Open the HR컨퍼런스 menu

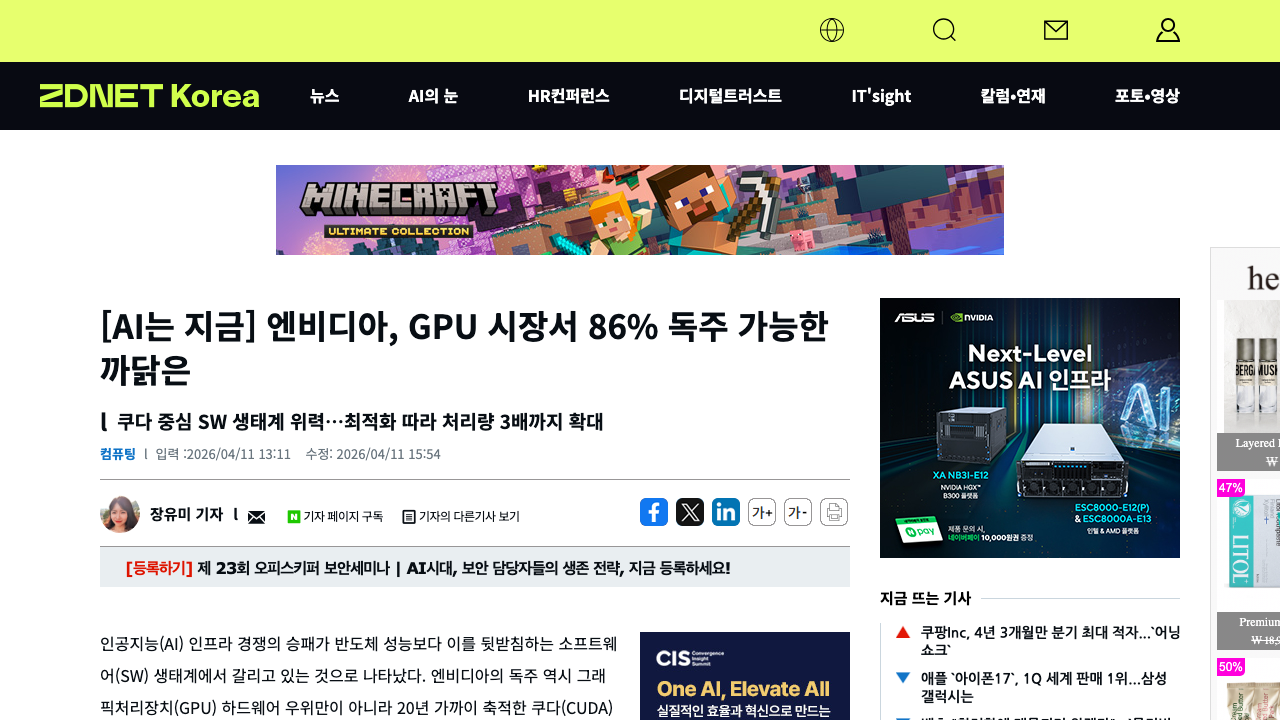point(569,96)
